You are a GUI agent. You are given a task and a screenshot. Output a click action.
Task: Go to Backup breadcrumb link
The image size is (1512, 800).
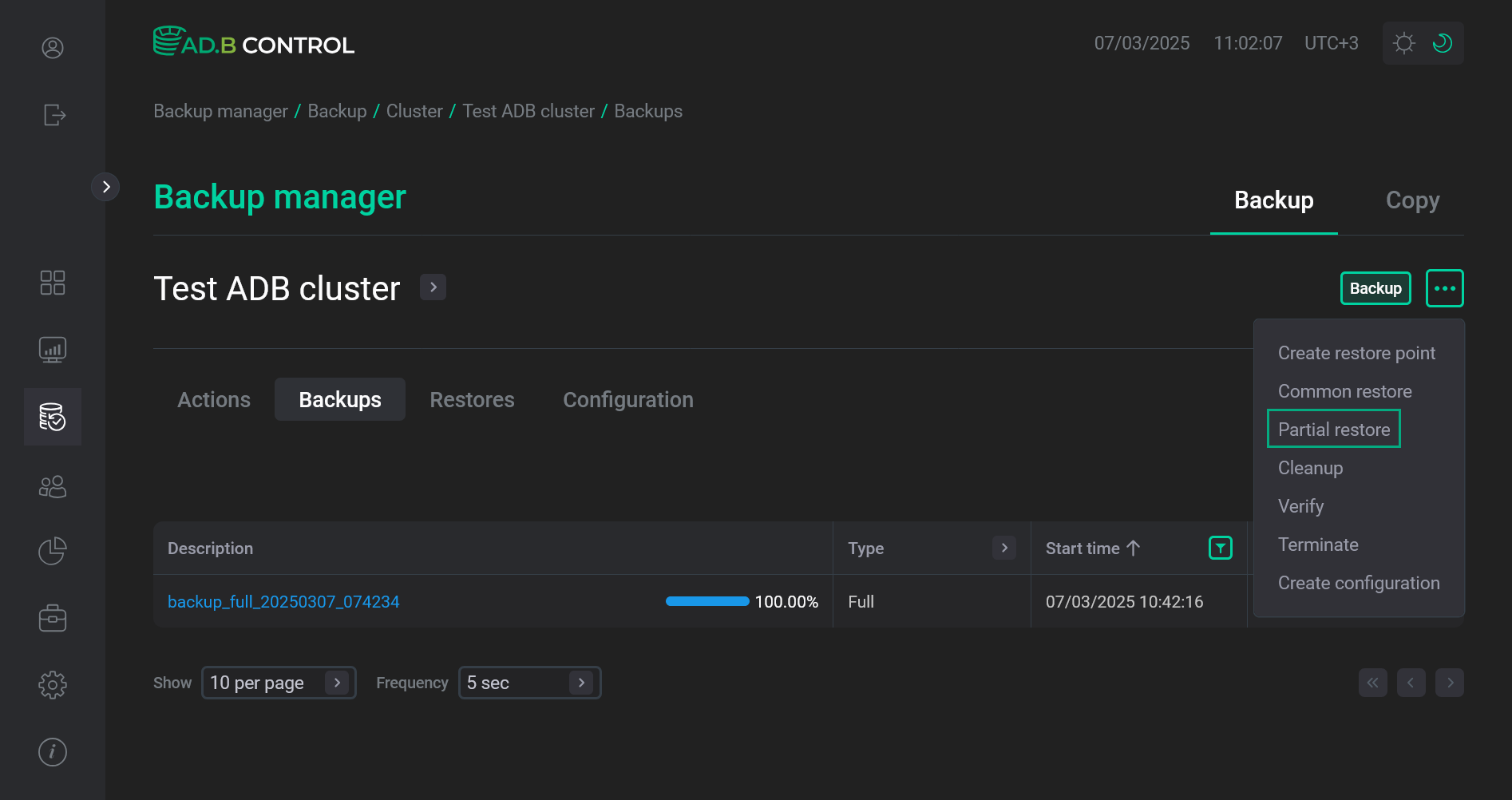[x=337, y=111]
